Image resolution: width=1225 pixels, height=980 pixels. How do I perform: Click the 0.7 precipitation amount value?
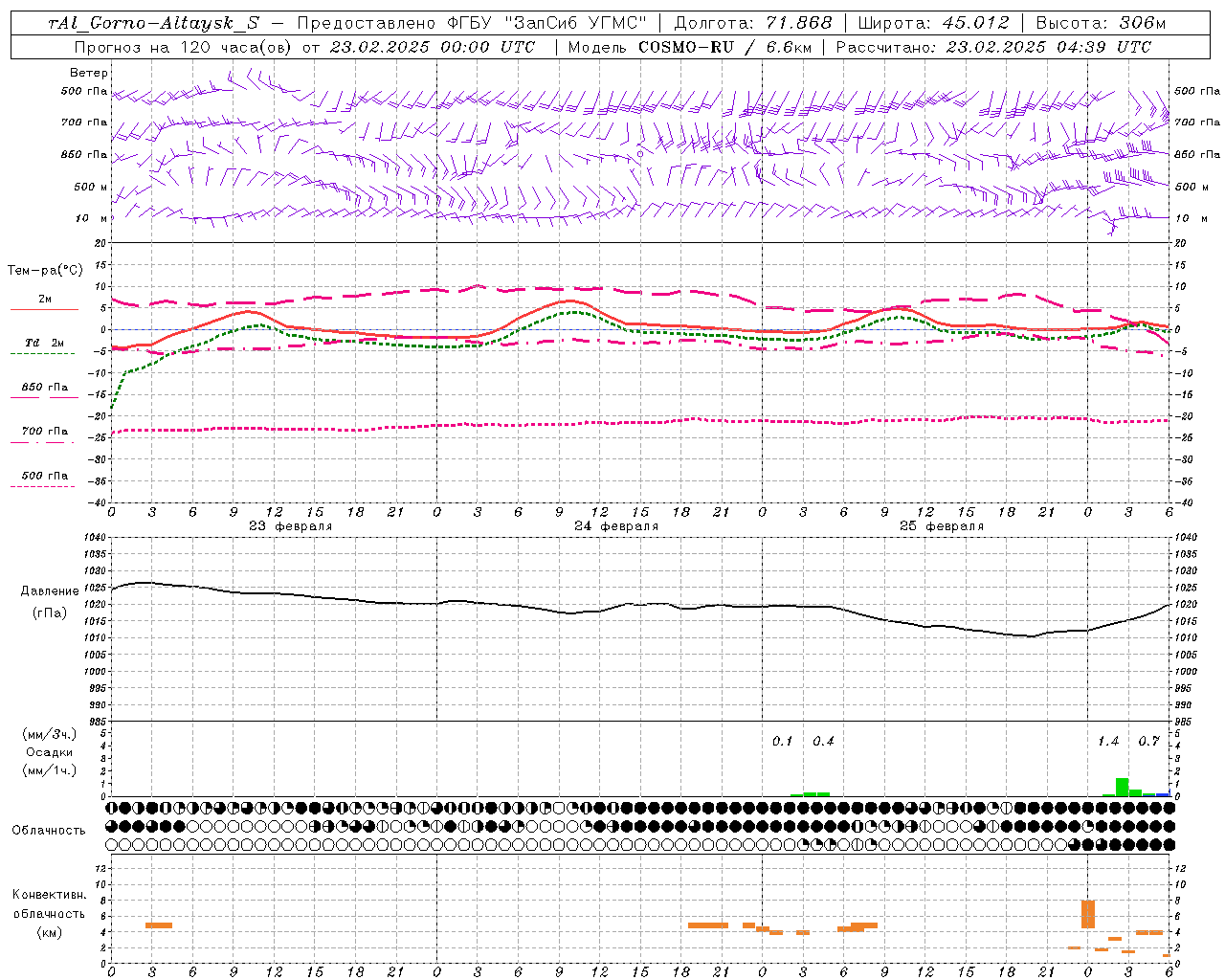coord(1148,742)
